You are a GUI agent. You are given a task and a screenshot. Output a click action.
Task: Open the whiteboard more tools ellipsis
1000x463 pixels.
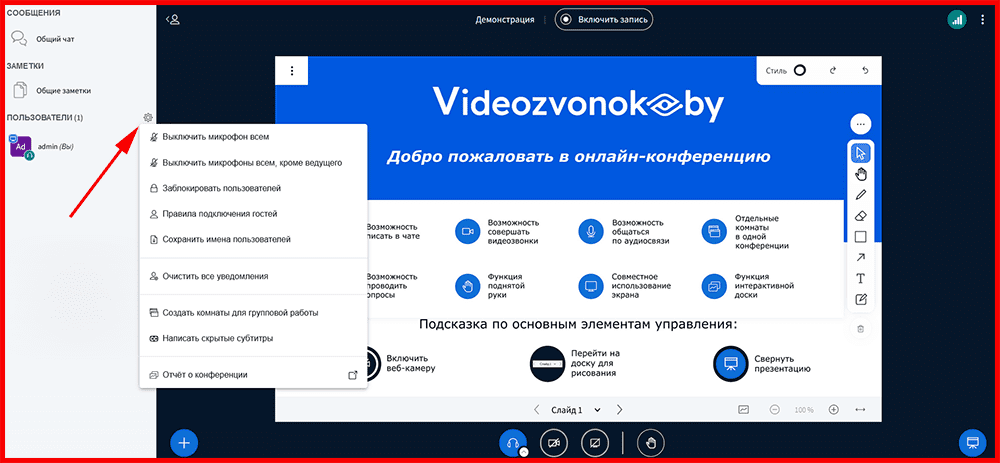[x=860, y=124]
